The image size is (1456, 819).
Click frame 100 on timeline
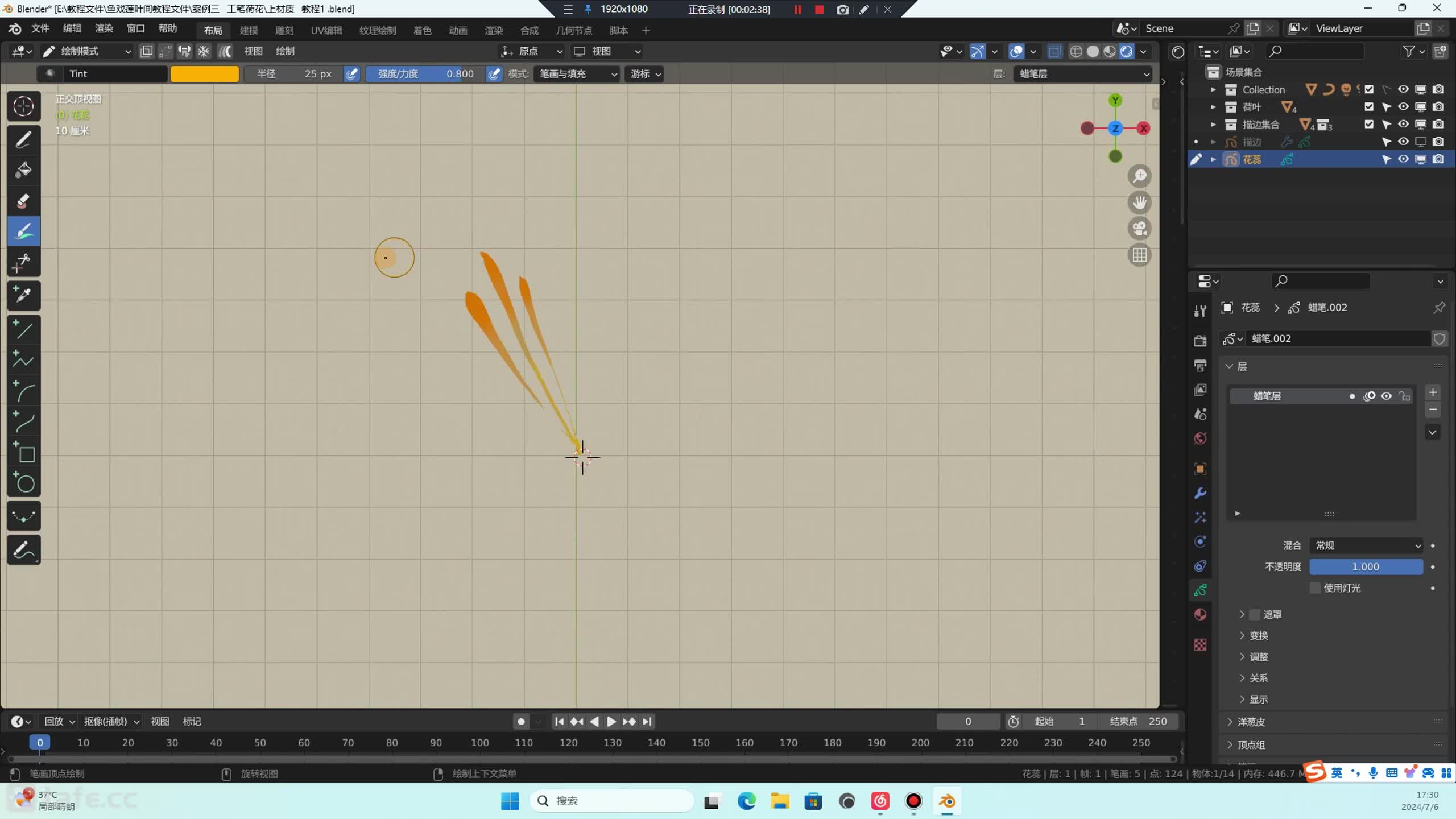pos(479,743)
